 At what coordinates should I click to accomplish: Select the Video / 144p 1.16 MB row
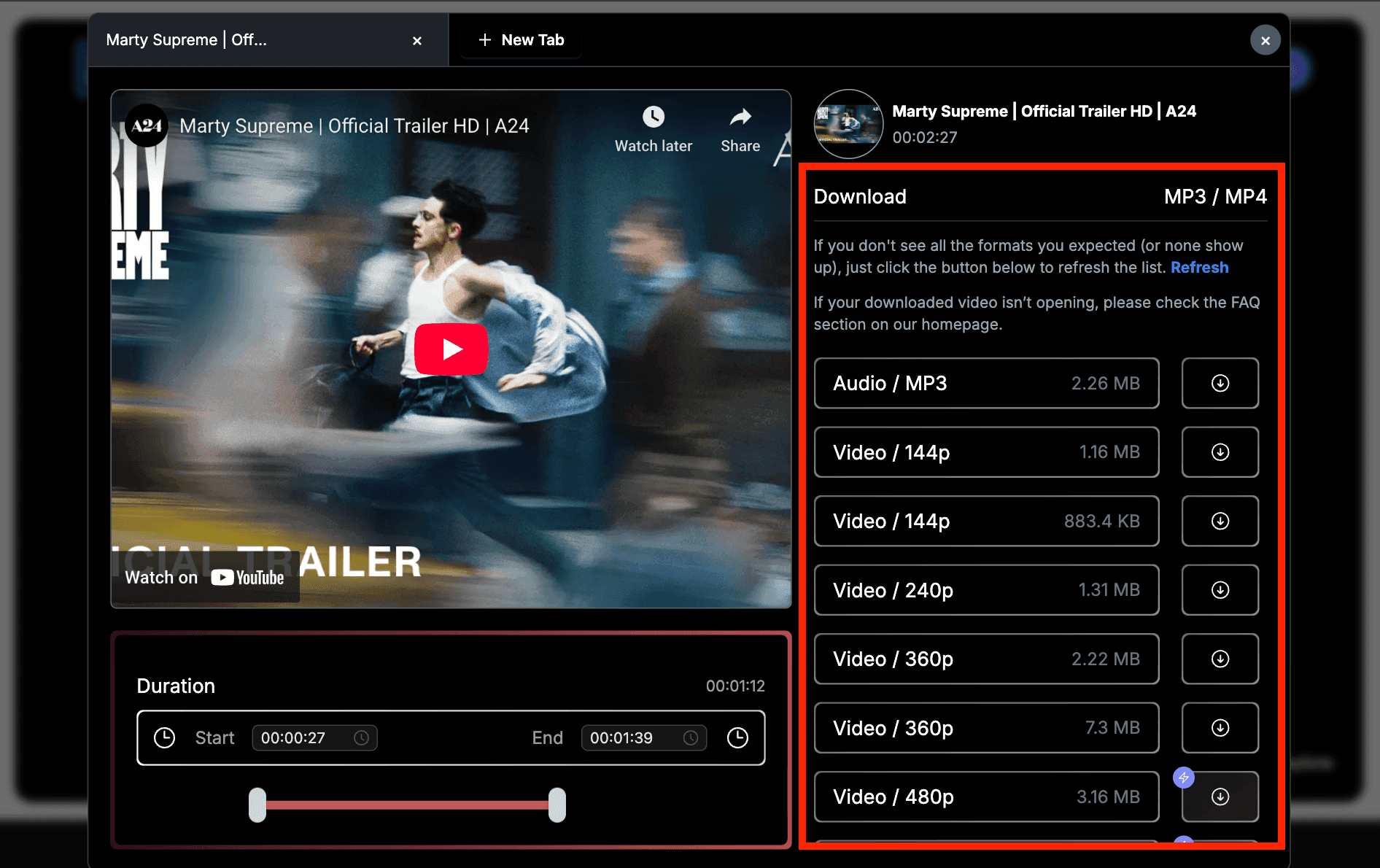(986, 452)
